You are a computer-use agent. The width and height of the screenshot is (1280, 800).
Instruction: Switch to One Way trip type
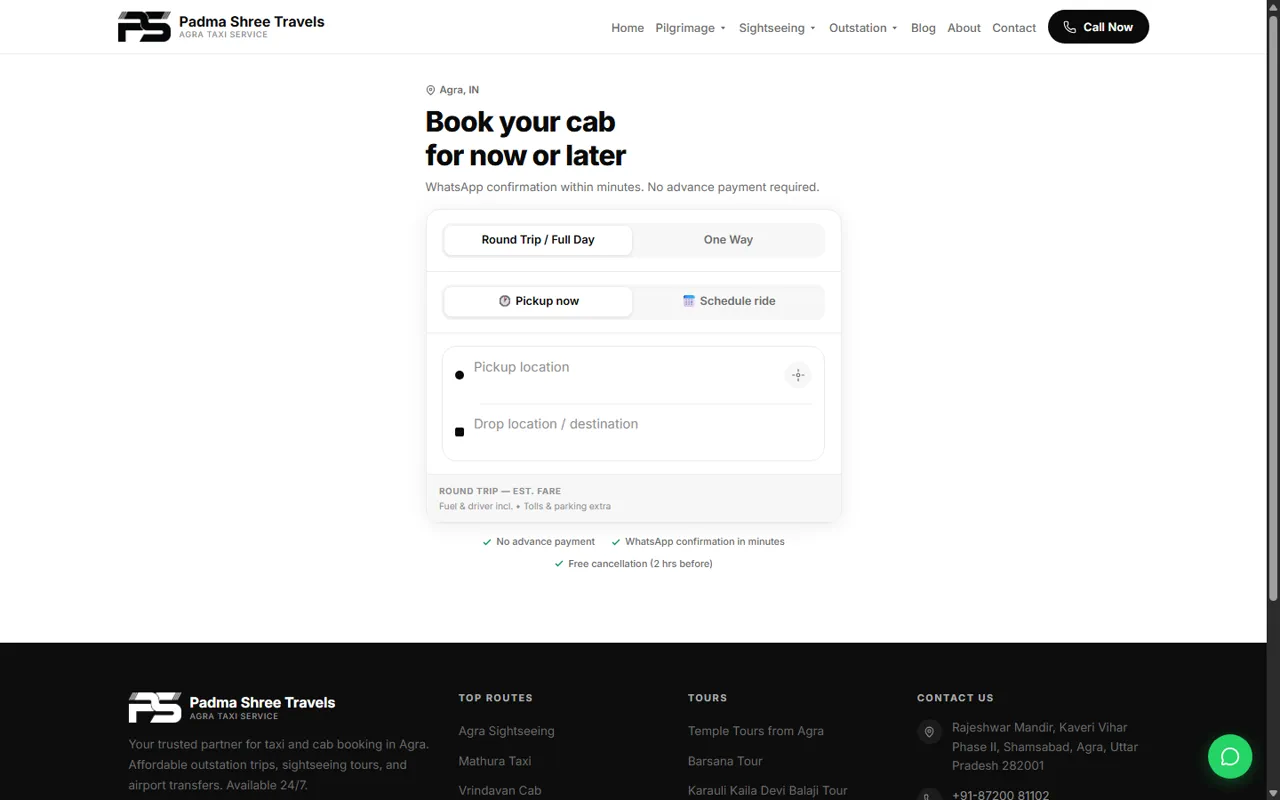728,240
